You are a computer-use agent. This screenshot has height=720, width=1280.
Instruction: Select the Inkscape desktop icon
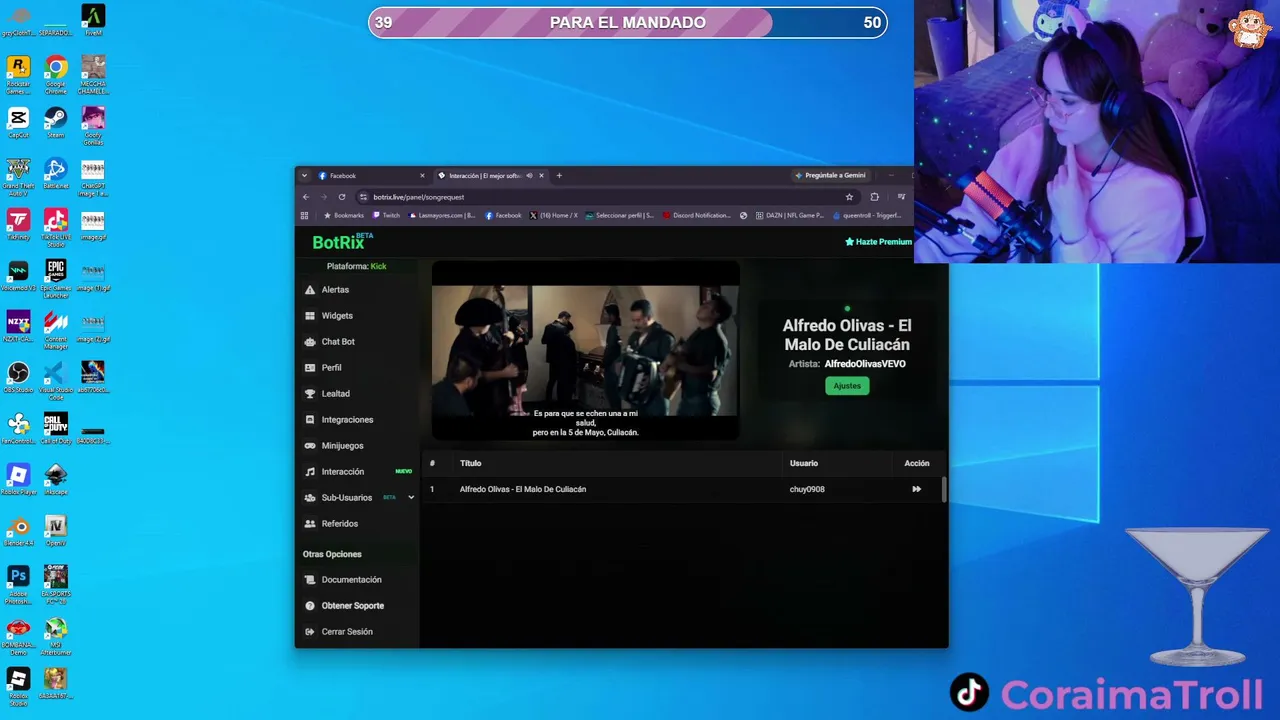(56, 480)
